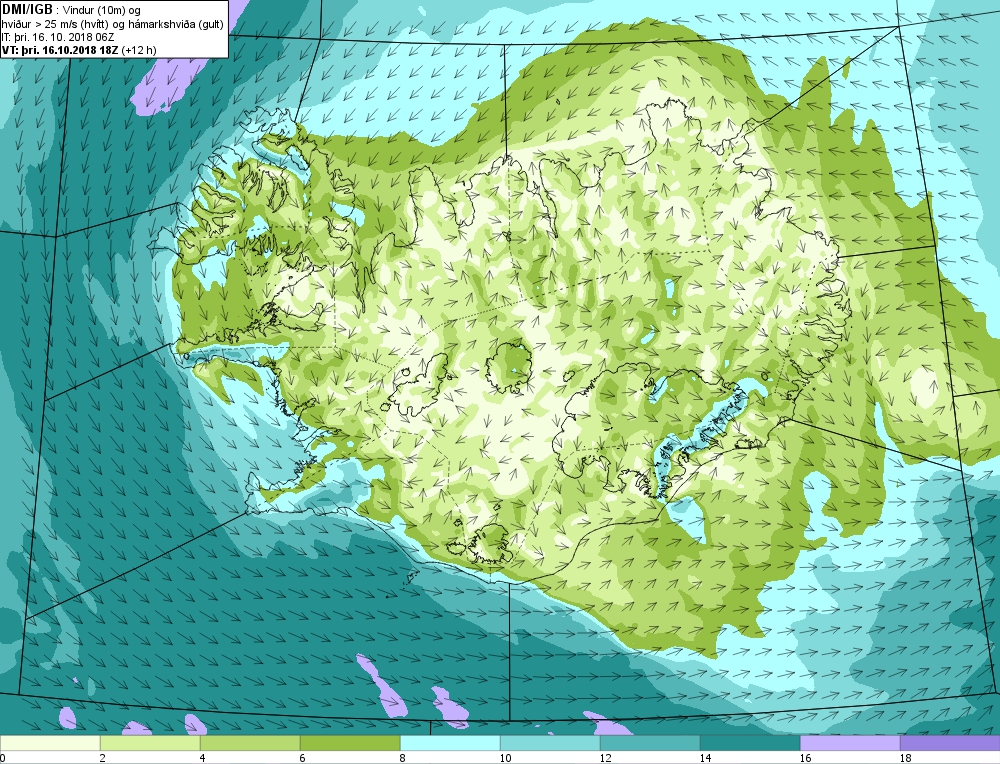Click the '6' label on the wind scale
The width and height of the screenshot is (1000, 764).
303,758
